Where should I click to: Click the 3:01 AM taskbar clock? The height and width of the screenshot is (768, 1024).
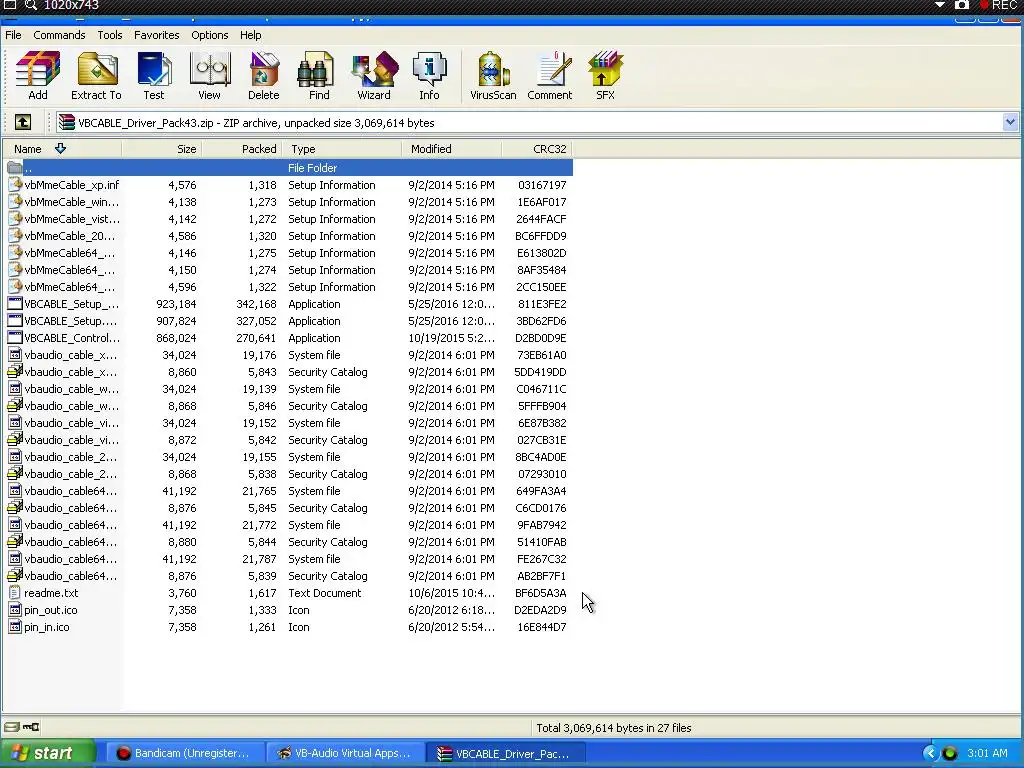(x=987, y=753)
